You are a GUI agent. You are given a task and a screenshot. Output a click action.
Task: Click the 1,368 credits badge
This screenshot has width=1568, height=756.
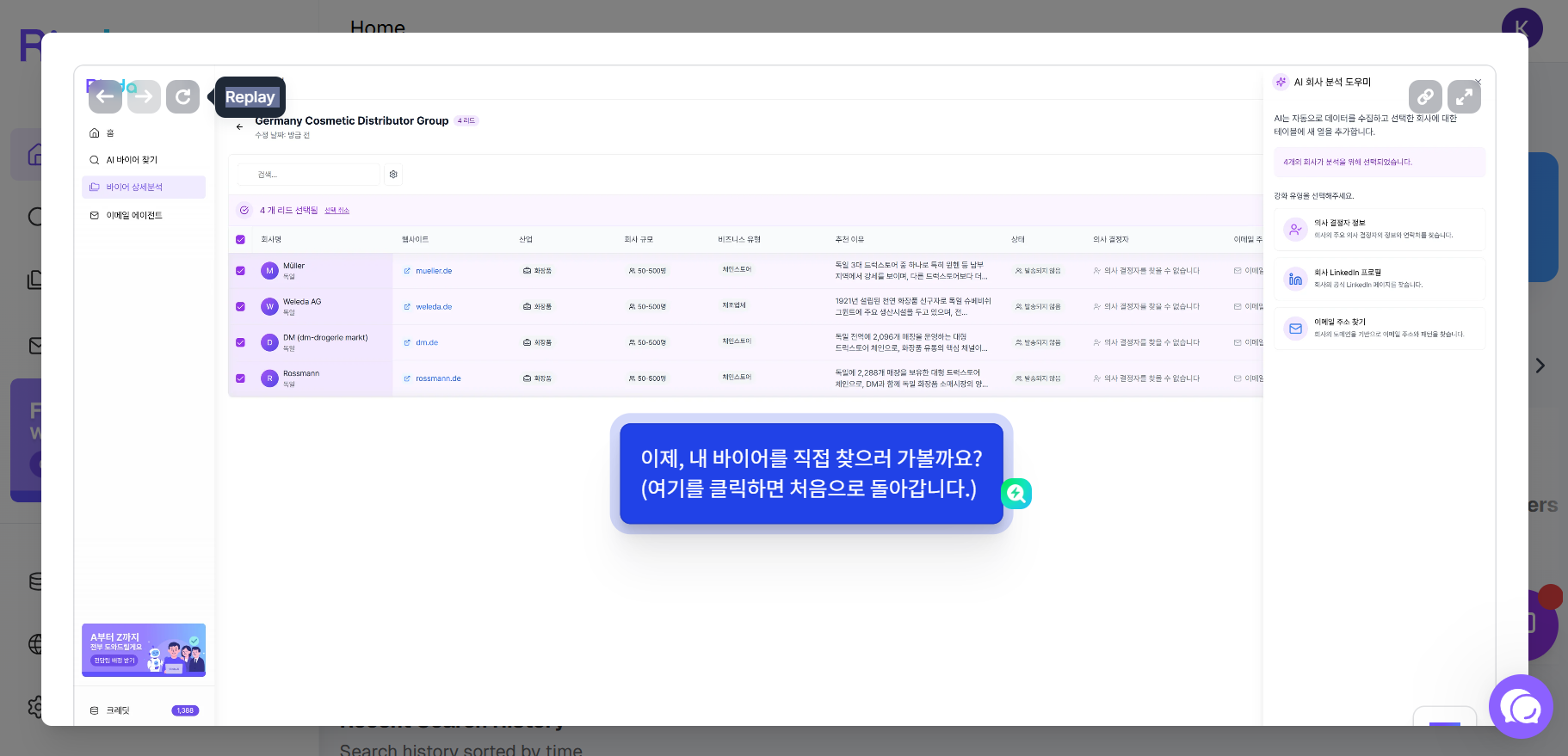(185, 710)
